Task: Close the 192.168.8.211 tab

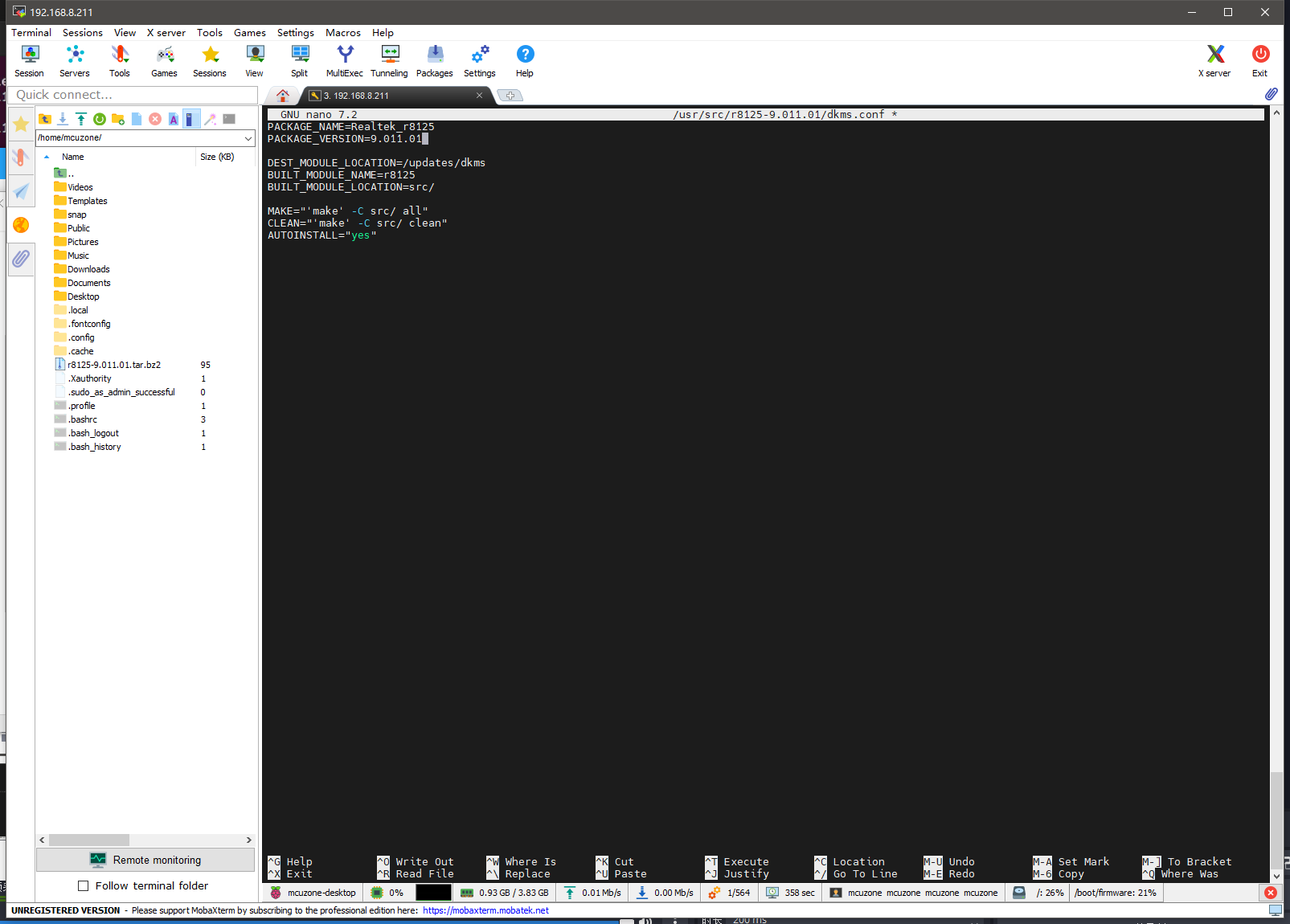Action: pyautogui.click(x=480, y=96)
